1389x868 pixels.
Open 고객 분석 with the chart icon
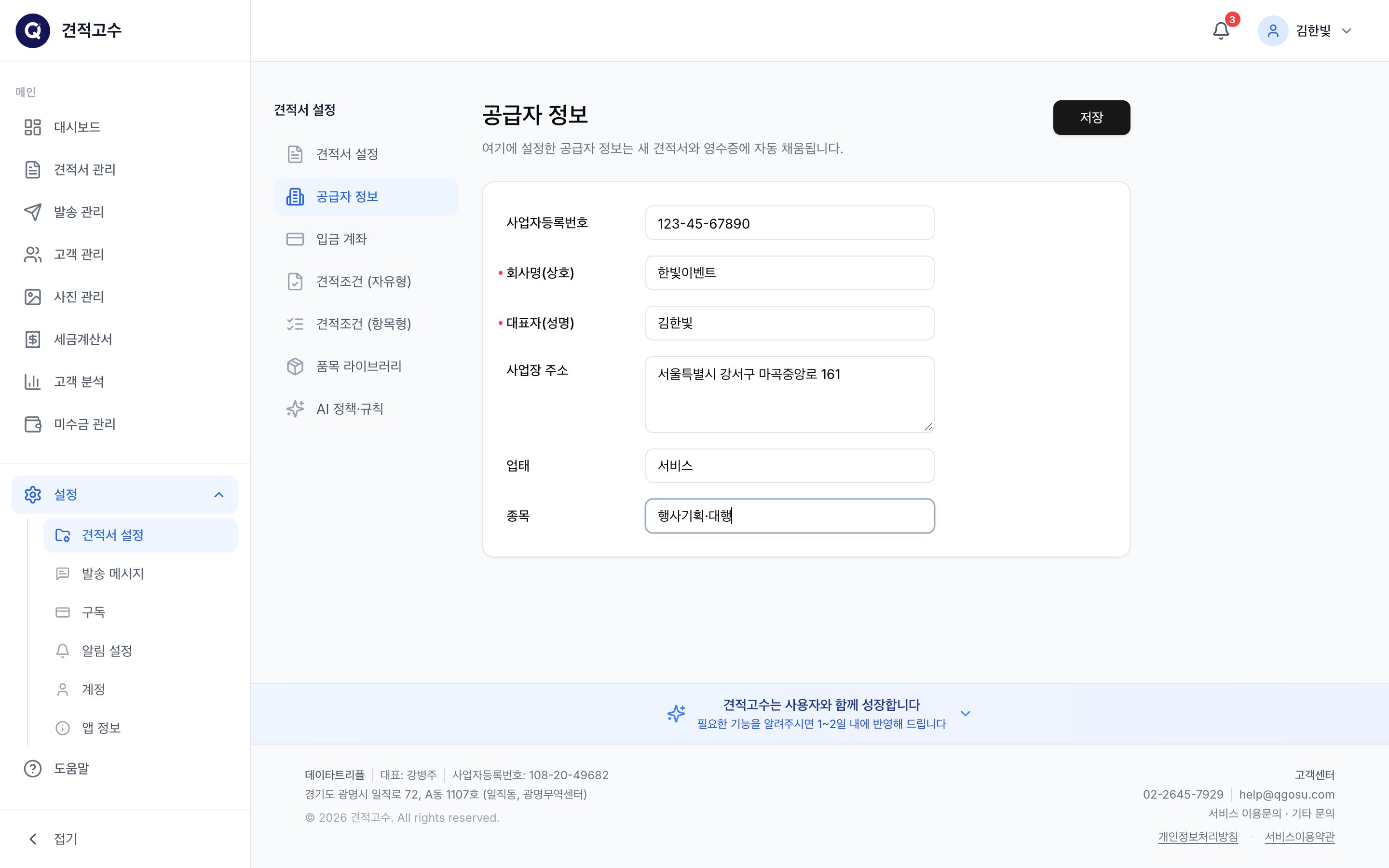click(124, 382)
